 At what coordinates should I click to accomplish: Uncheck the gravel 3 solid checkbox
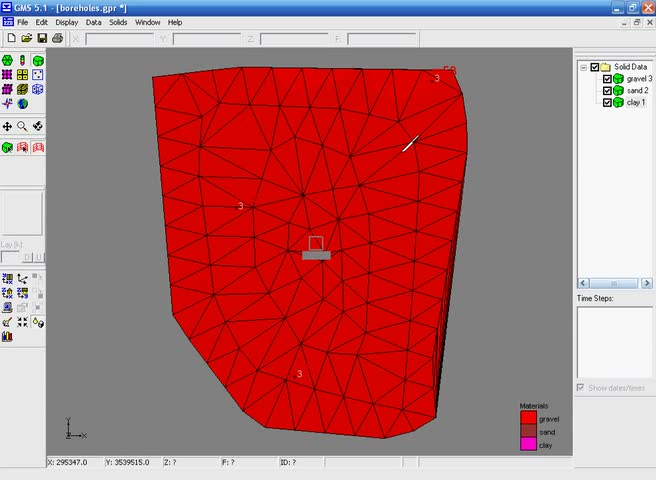click(607, 79)
